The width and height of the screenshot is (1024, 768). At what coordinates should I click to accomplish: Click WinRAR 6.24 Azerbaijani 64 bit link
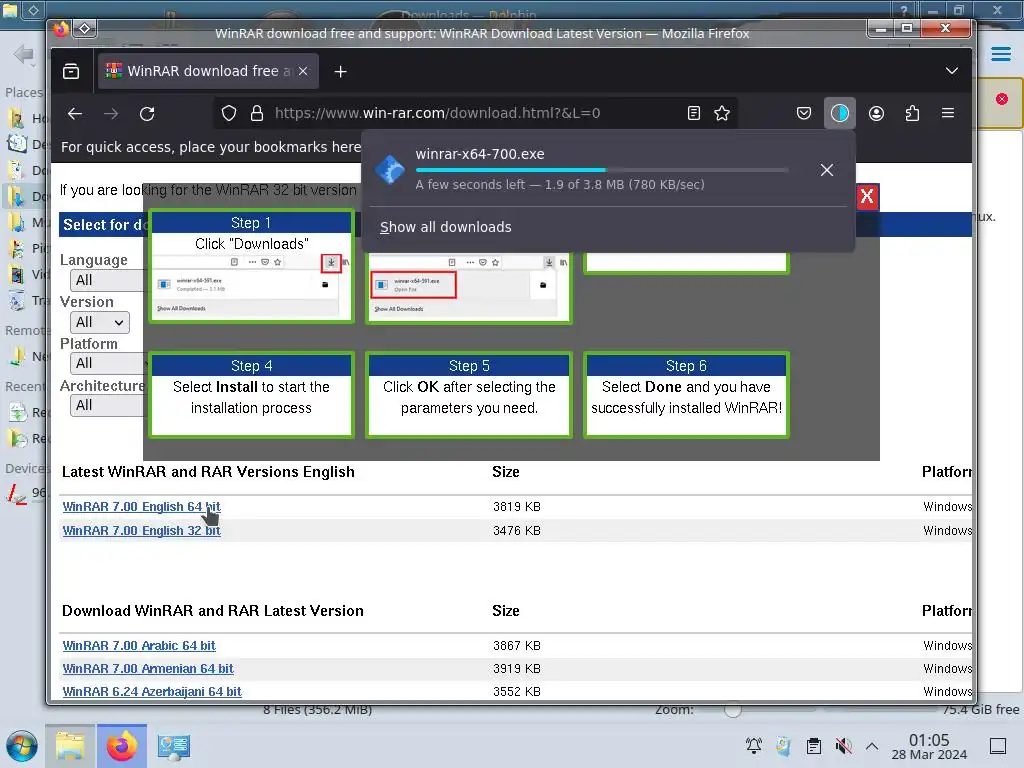click(x=152, y=692)
